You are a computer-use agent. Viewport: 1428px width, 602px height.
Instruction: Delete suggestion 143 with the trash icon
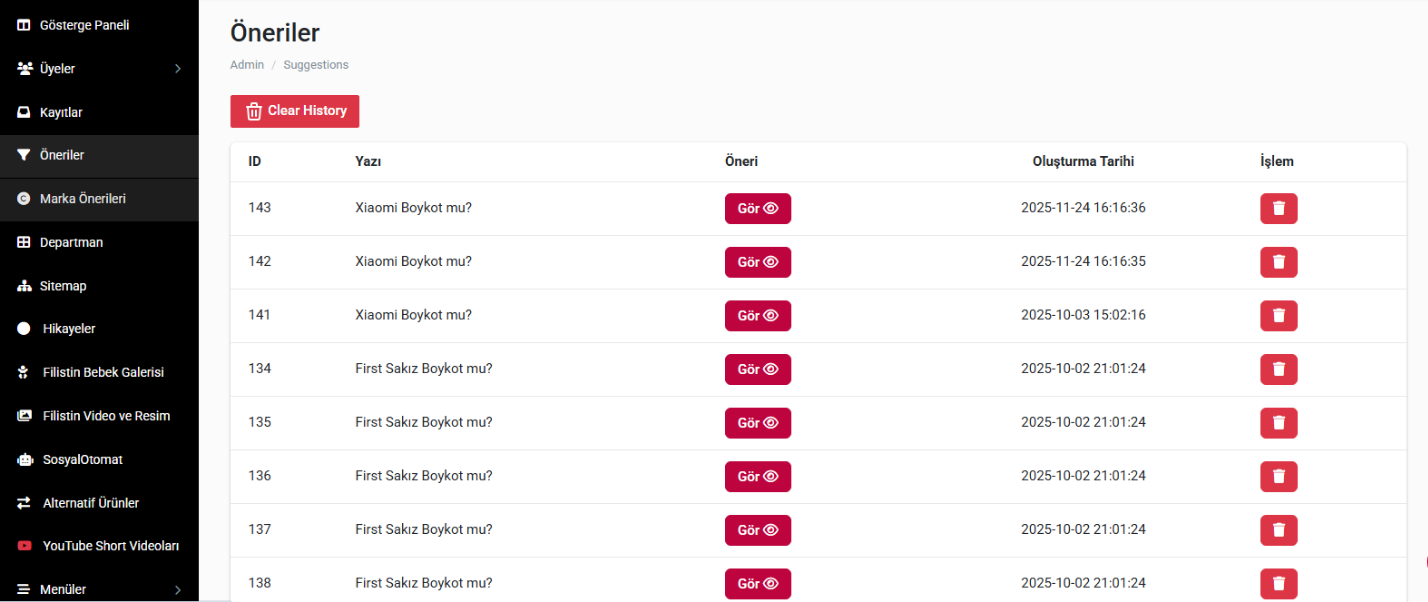tap(1278, 209)
